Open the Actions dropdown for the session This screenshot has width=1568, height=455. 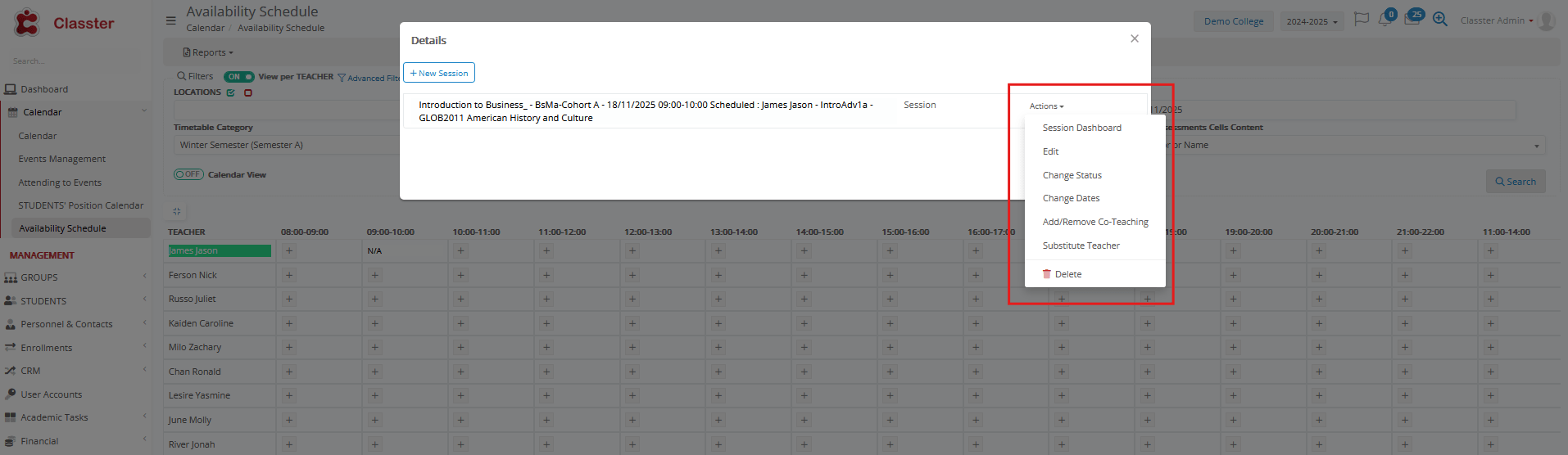click(x=1046, y=106)
